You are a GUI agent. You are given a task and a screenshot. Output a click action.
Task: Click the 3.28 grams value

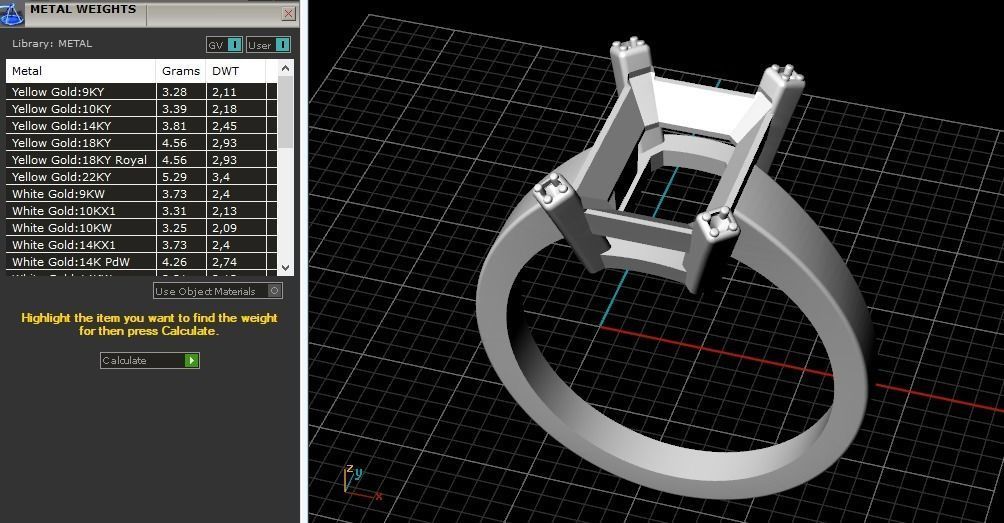(174, 92)
